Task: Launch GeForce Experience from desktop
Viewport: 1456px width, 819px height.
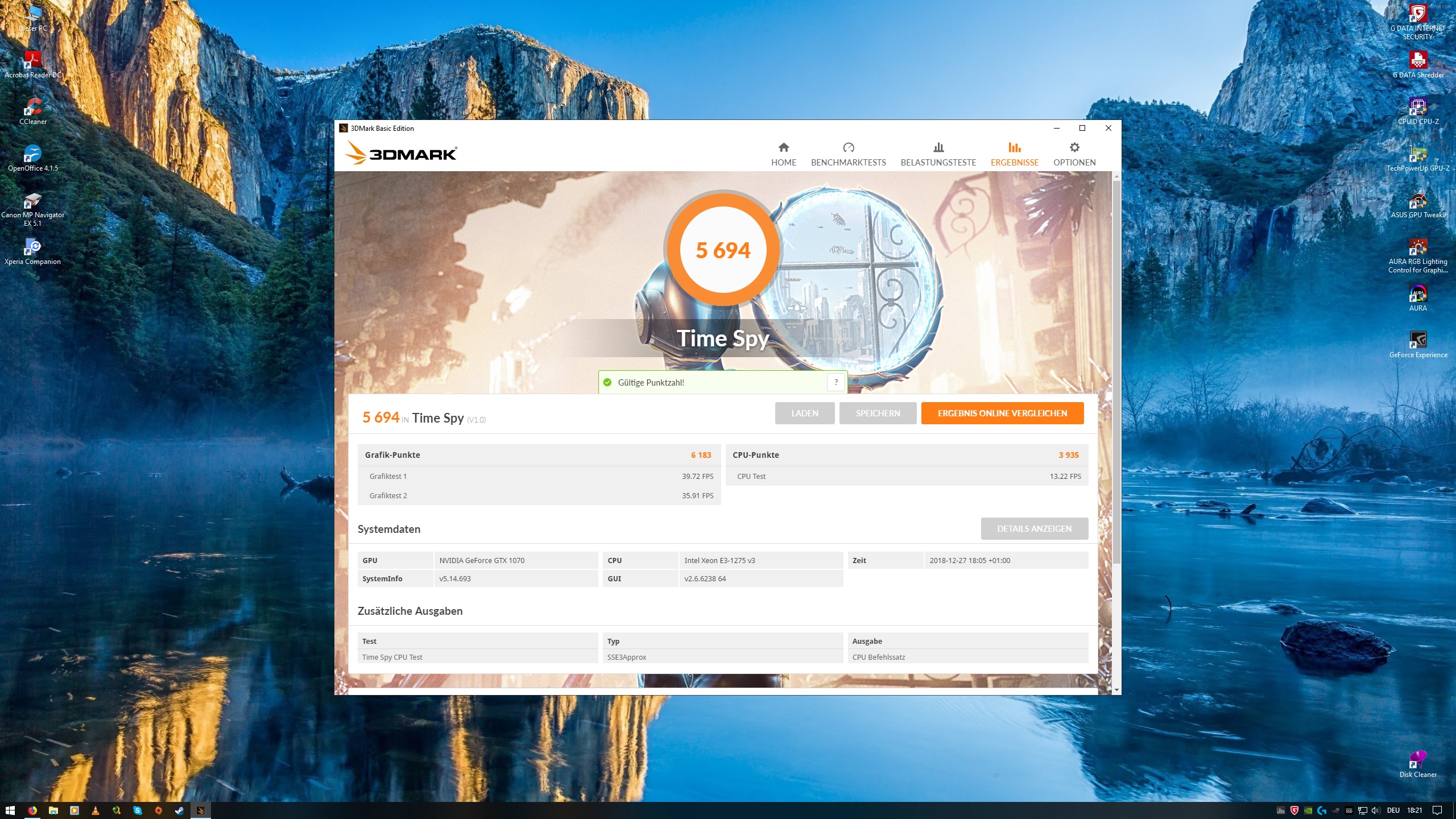Action: click(x=1418, y=344)
